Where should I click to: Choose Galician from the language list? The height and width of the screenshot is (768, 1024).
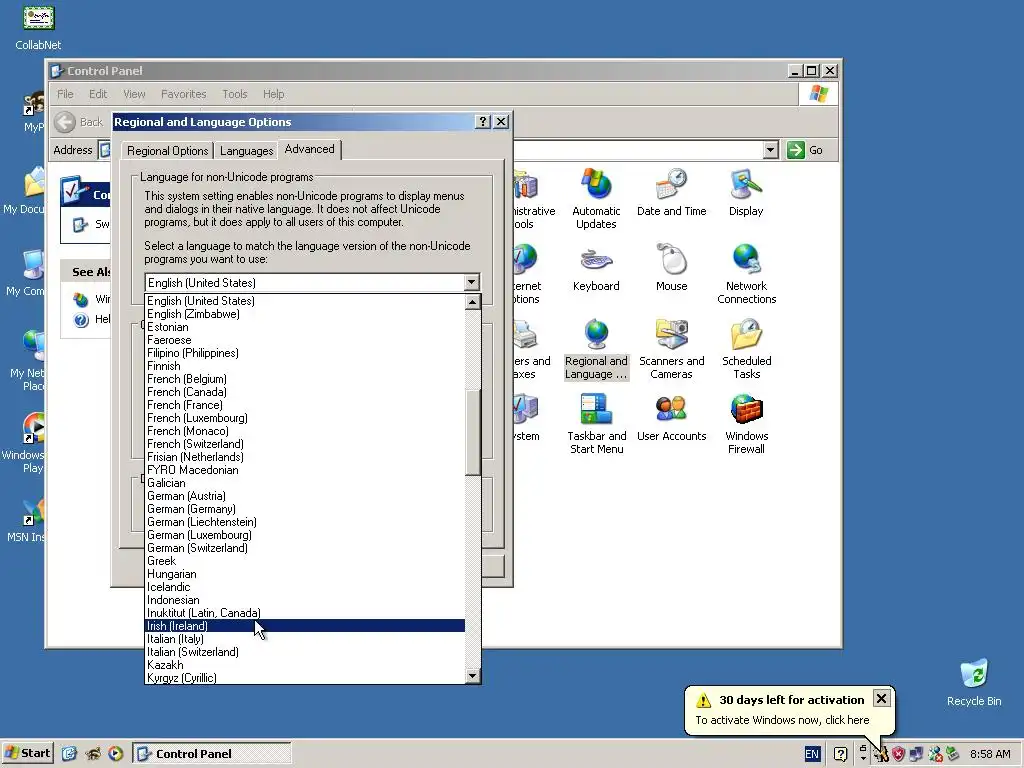(305, 483)
